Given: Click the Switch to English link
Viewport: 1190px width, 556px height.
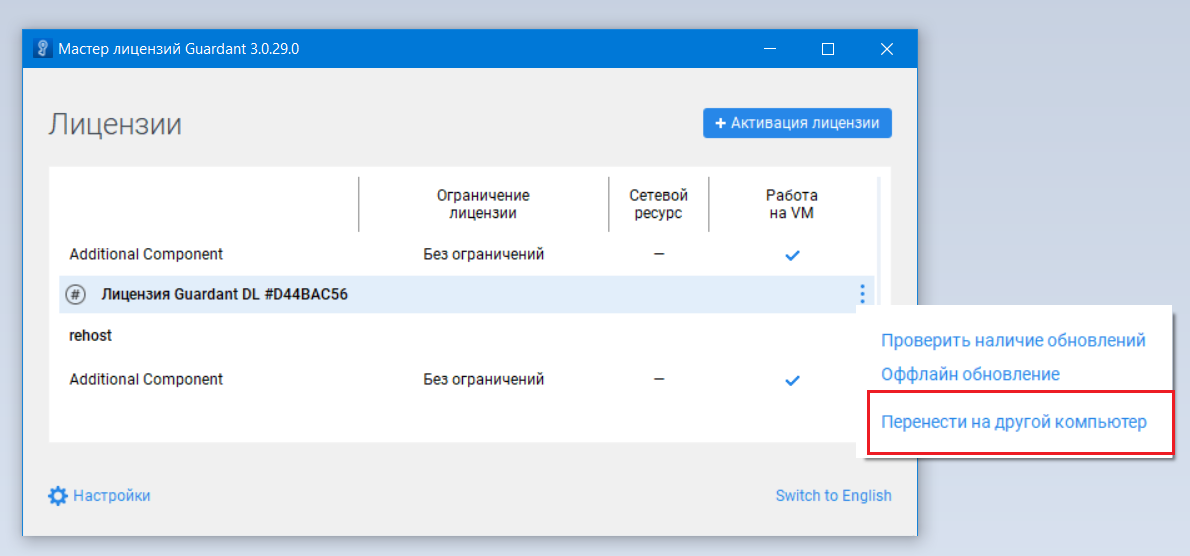Looking at the screenshot, I should (833, 496).
